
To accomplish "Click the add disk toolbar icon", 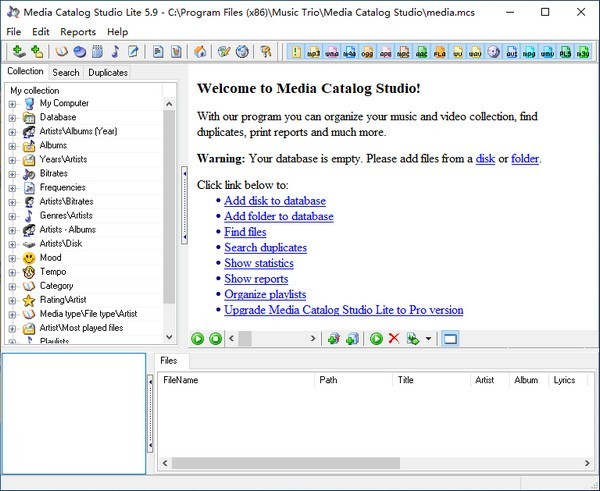I will (x=18, y=51).
